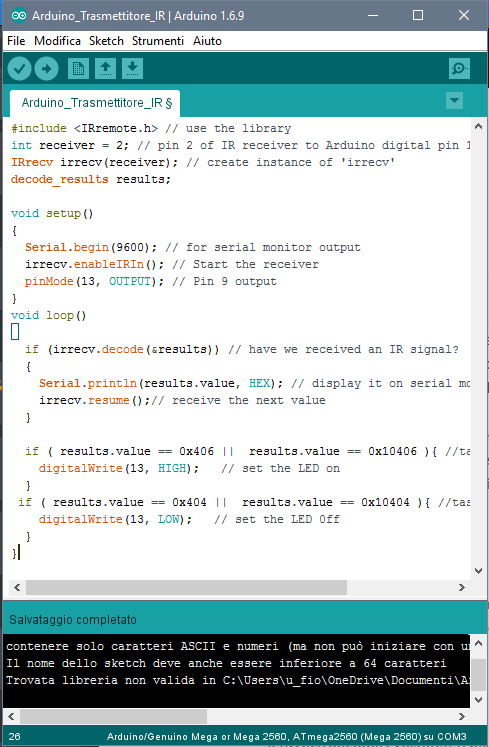
Task: Click the editor vertical scroll up arrow
Action: pos(479,127)
